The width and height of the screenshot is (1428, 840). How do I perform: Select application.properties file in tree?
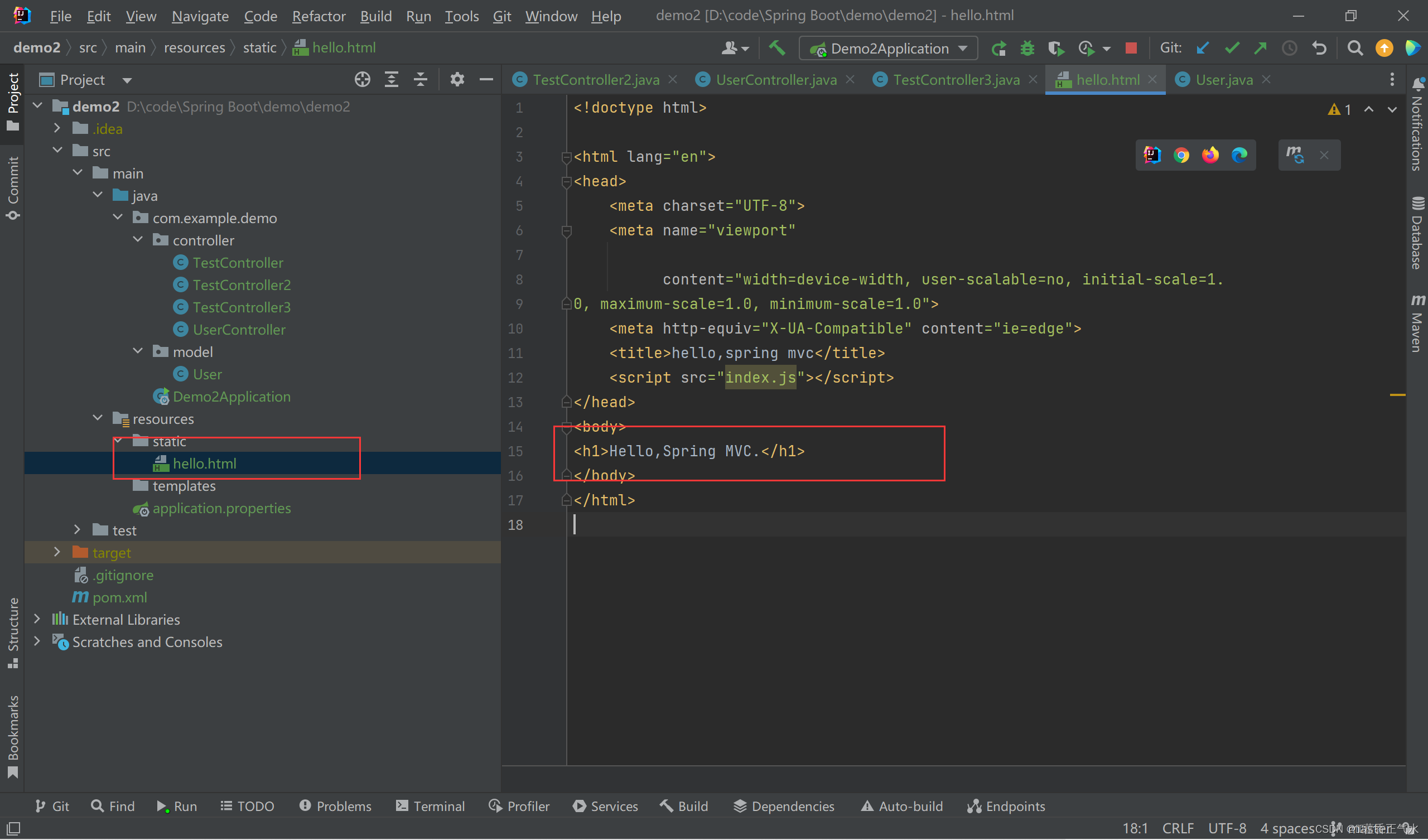click(221, 509)
